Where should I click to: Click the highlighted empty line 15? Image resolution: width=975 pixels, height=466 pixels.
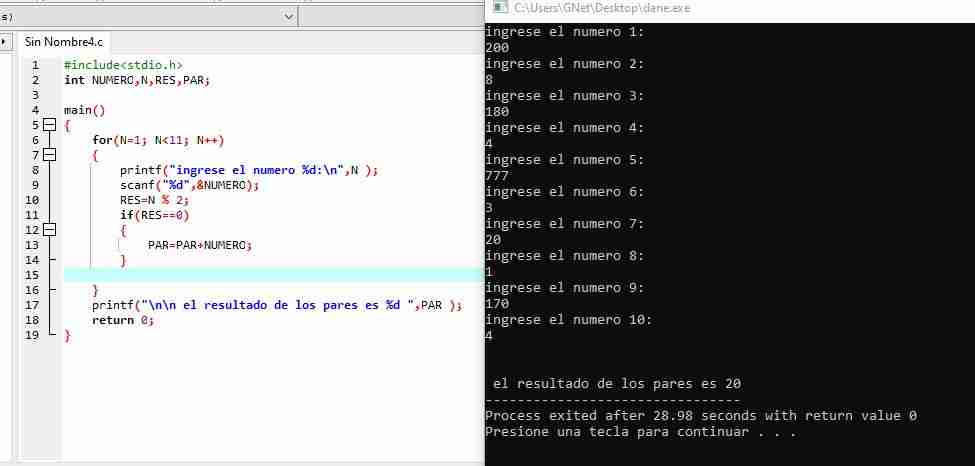click(274, 275)
